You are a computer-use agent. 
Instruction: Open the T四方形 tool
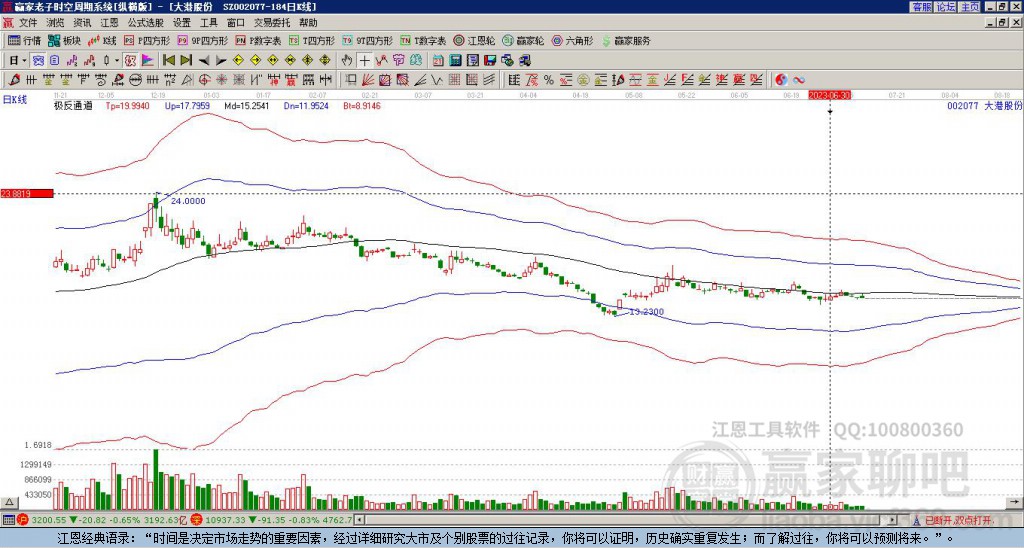pyautogui.click(x=312, y=40)
